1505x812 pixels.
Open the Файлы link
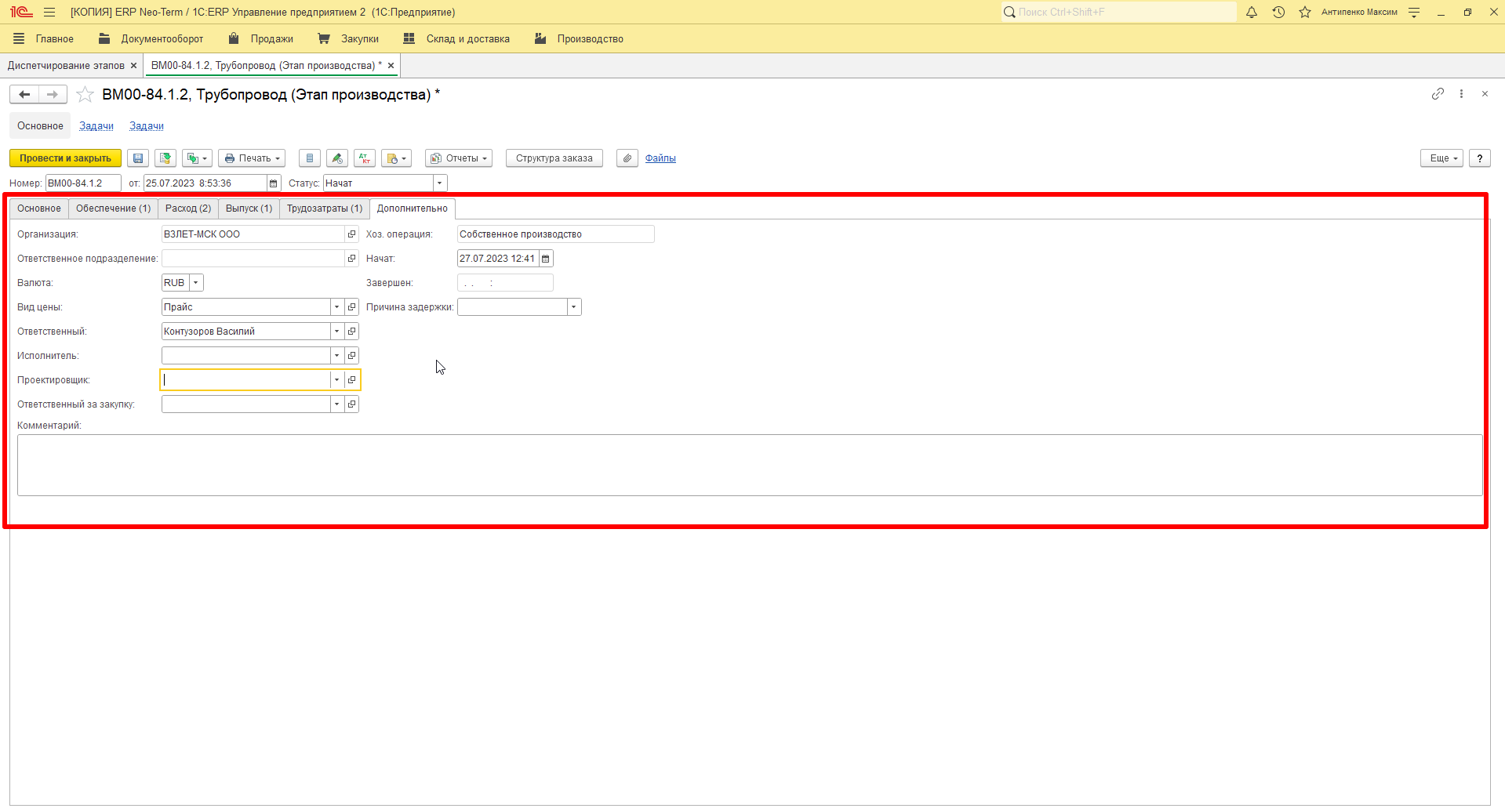(660, 158)
